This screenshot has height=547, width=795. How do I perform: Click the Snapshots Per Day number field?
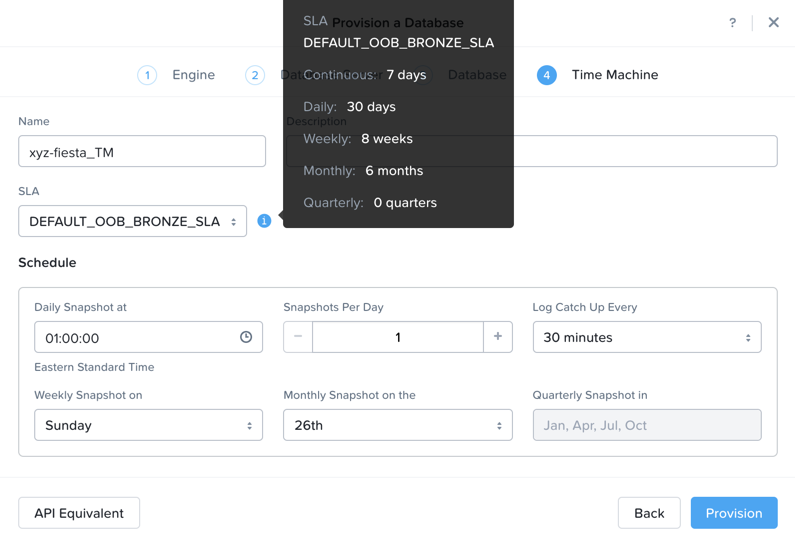tap(398, 337)
